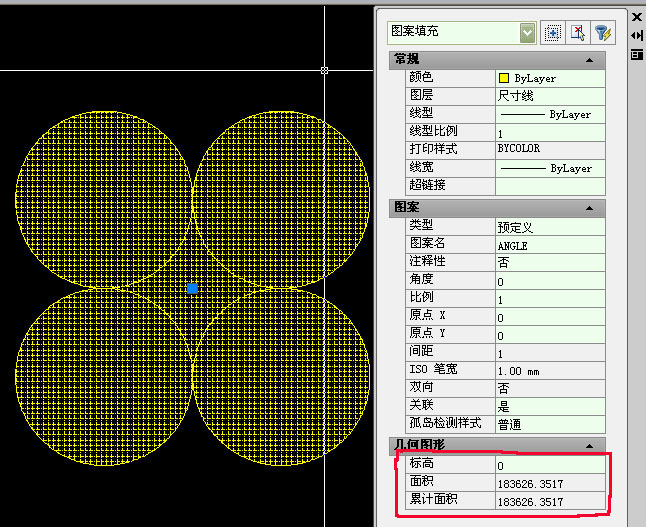Edit the 原点 X value

coord(550,317)
